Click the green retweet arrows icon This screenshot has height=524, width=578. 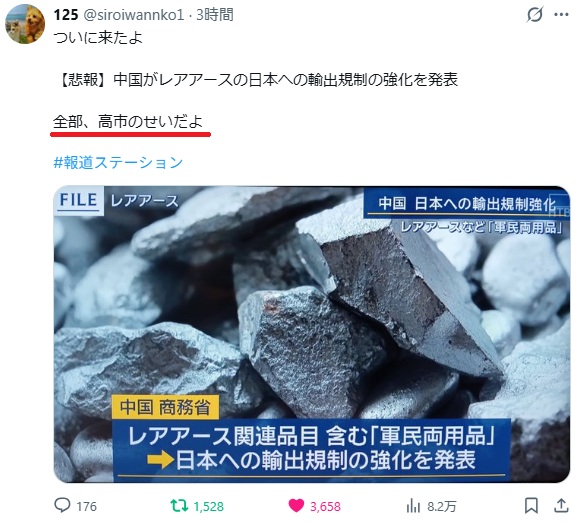[179, 505]
